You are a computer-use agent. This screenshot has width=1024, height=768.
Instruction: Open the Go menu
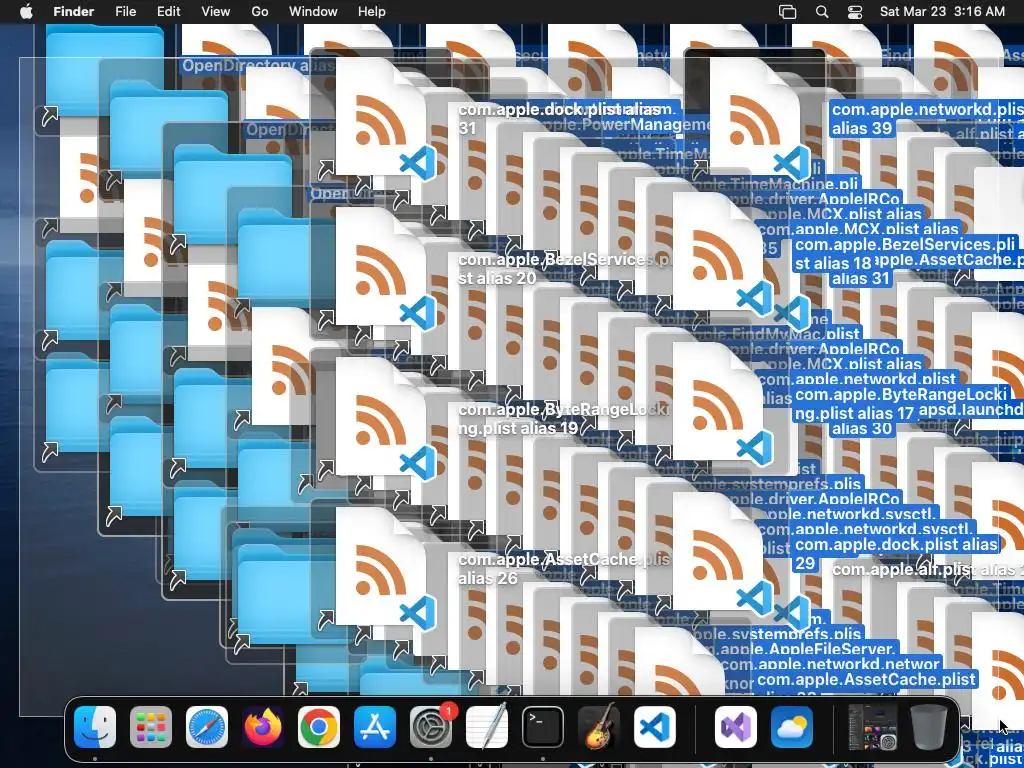(x=260, y=12)
